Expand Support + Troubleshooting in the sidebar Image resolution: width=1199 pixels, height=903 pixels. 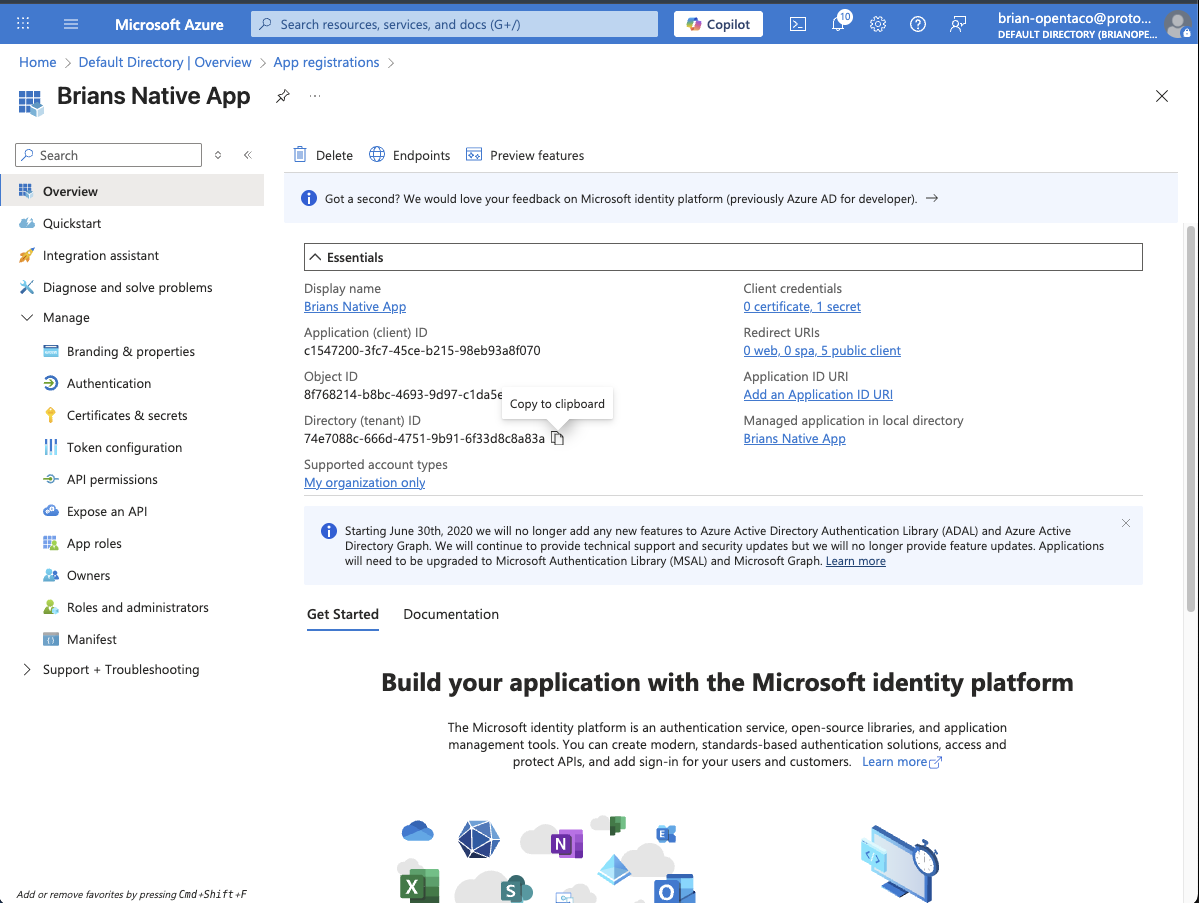pos(26,669)
